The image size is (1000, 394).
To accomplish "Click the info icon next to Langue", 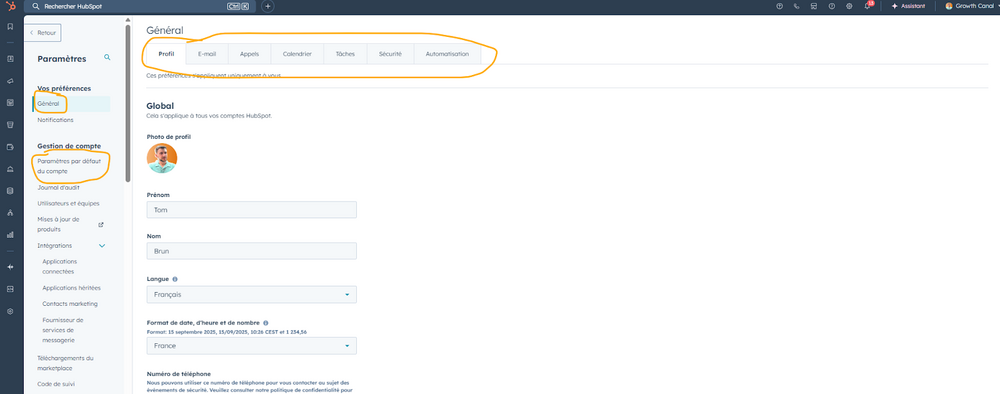I will [x=175, y=279].
